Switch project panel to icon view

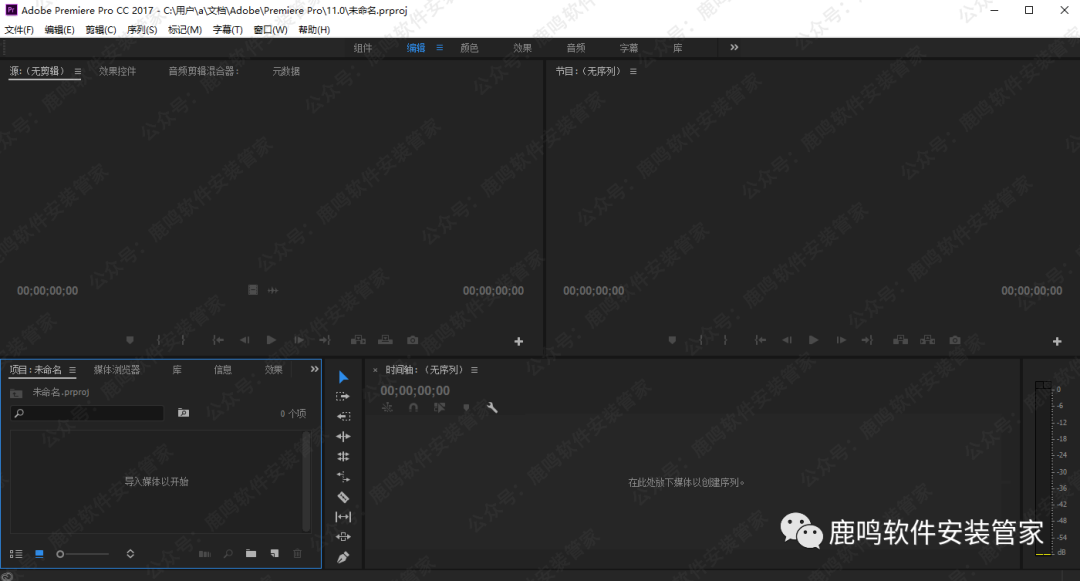click(x=39, y=553)
